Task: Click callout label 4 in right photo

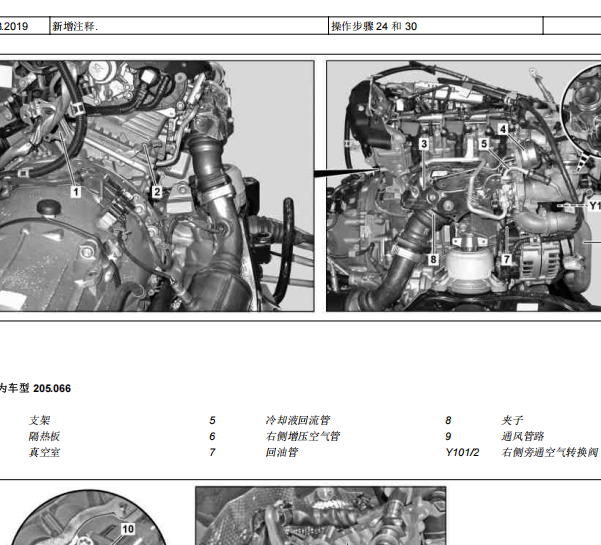Action: [x=503, y=129]
